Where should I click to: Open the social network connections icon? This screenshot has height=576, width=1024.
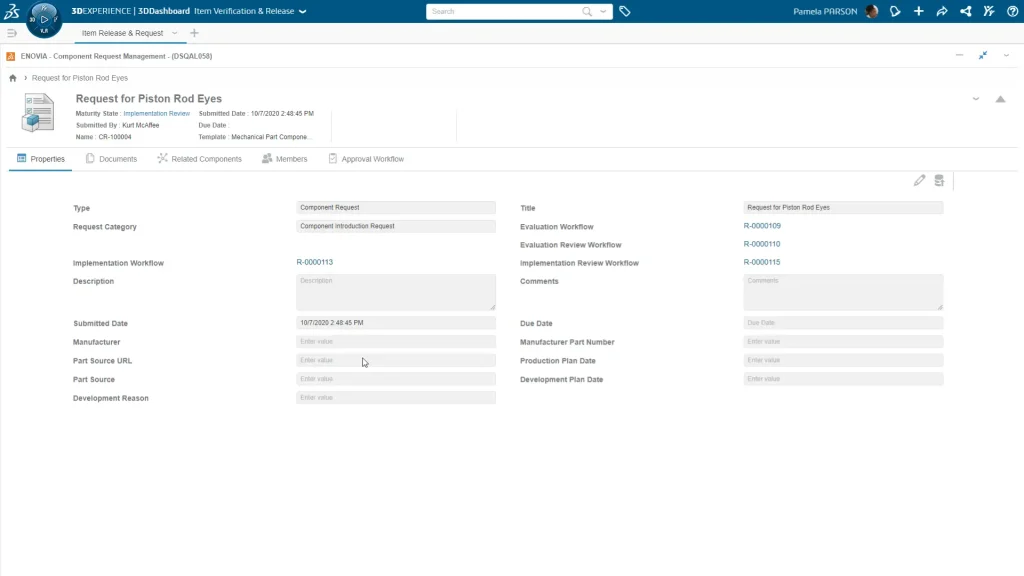(965, 12)
